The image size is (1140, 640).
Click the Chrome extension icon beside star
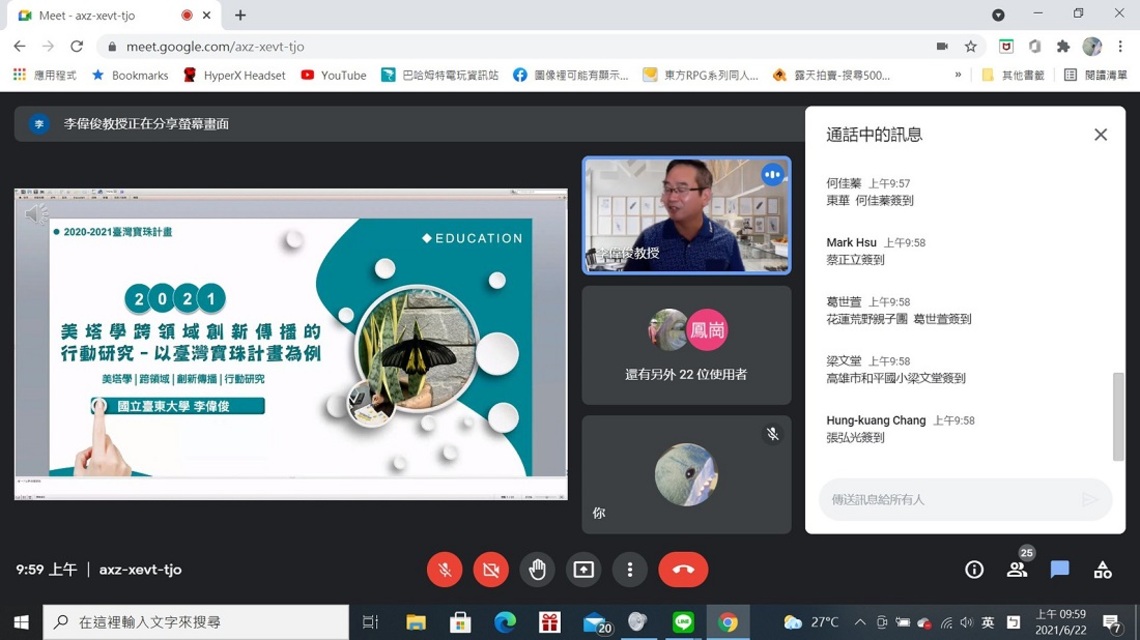click(x=1006, y=47)
